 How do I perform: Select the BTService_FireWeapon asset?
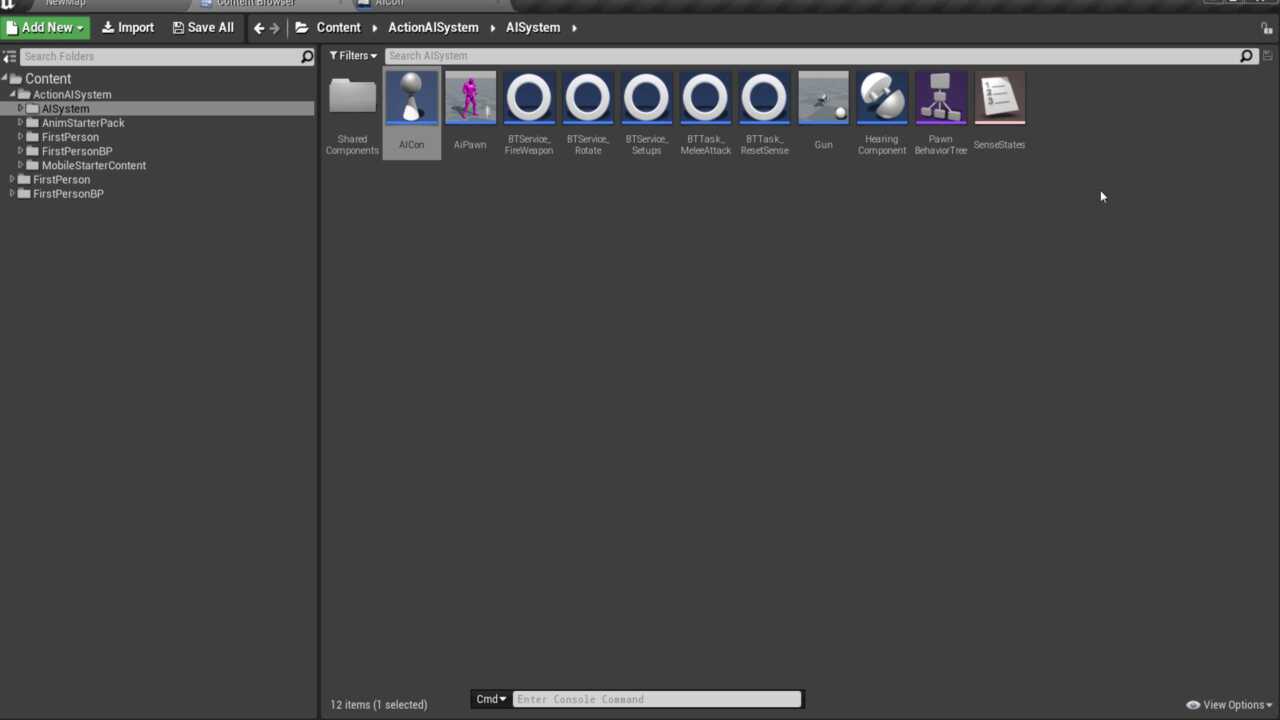coord(529,113)
